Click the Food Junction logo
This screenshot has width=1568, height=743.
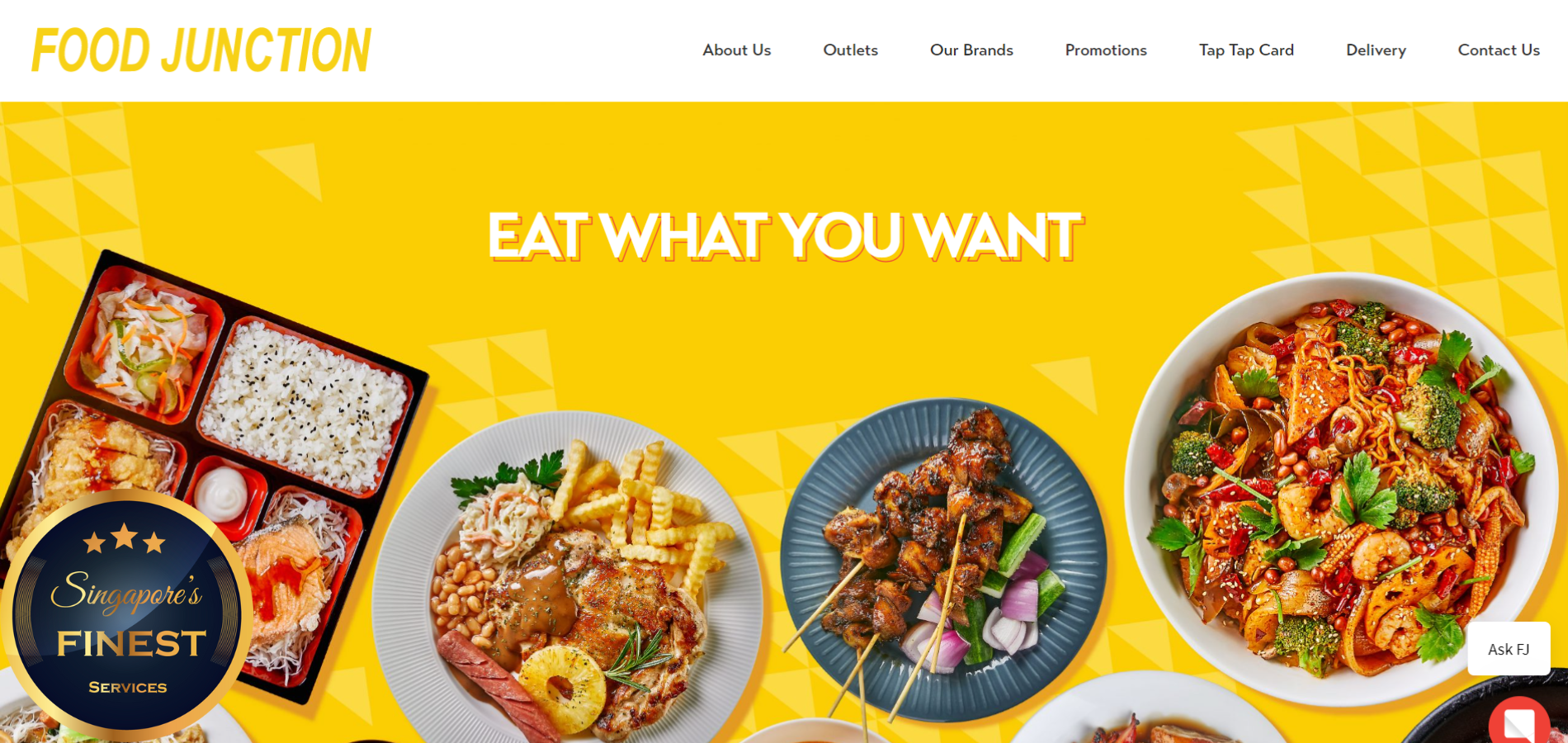(201, 50)
